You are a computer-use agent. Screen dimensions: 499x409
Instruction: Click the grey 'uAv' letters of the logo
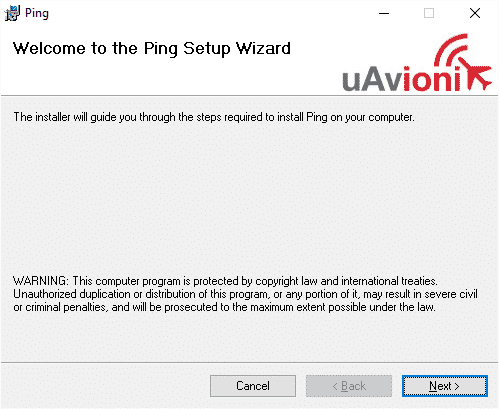[371, 79]
